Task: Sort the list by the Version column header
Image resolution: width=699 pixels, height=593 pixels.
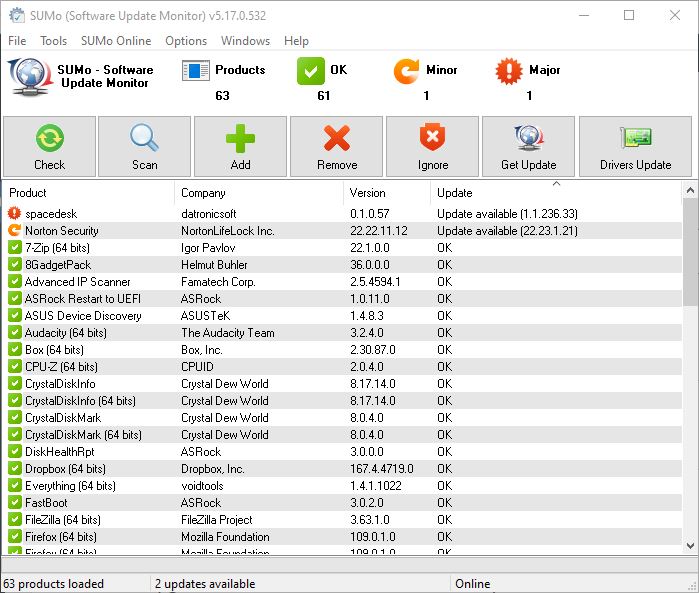Action: point(387,193)
